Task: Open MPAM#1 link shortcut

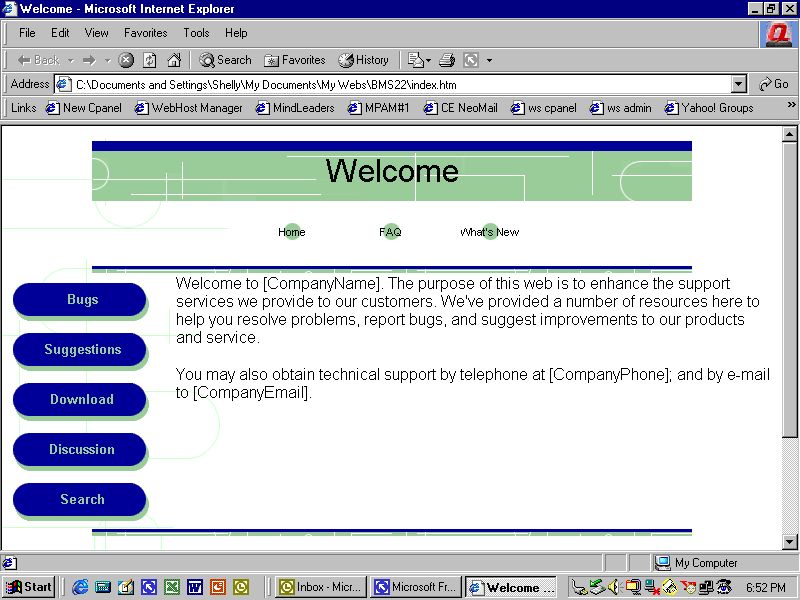Action: coord(379,108)
